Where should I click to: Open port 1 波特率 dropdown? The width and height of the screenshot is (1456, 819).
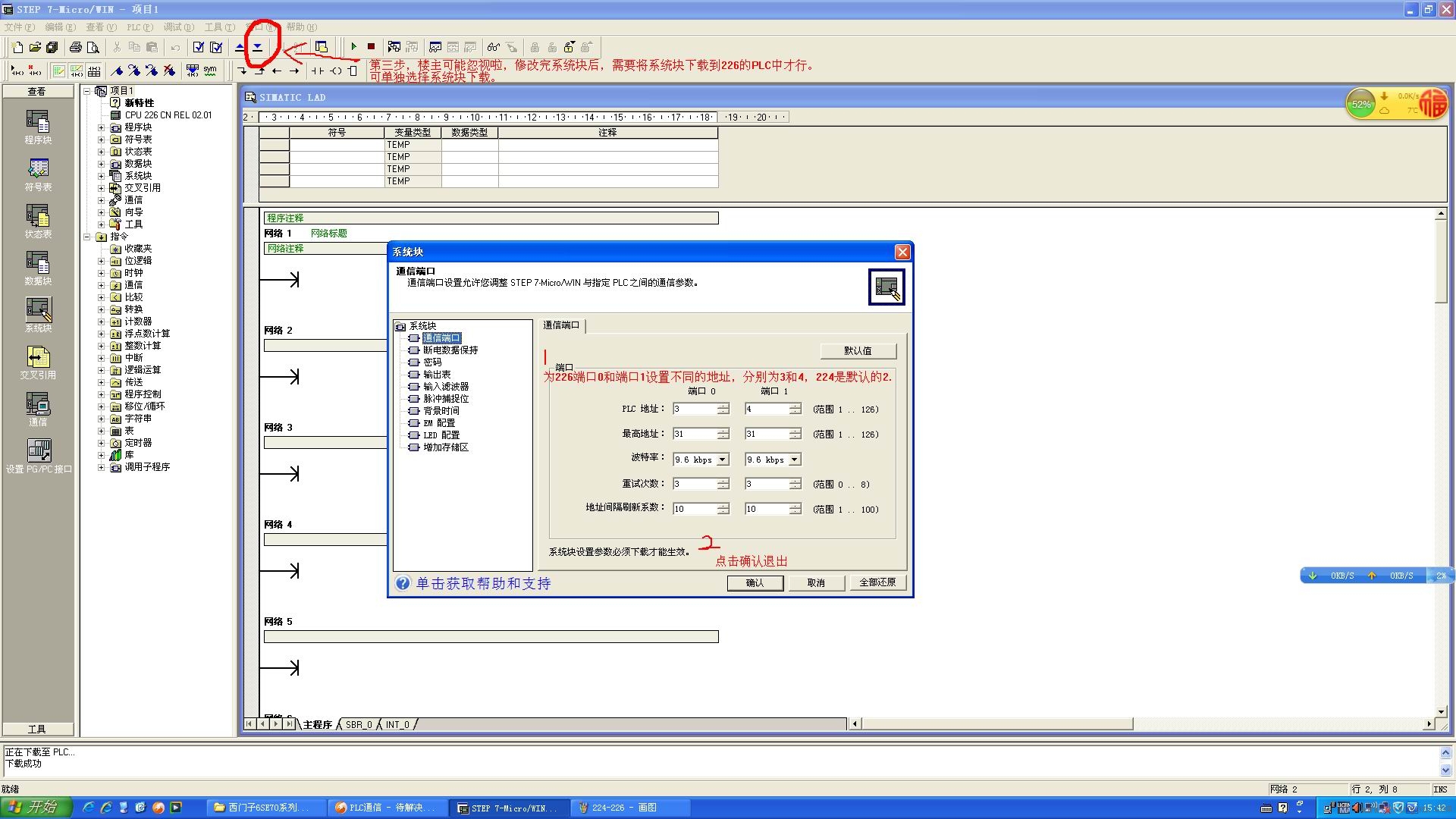click(794, 460)
